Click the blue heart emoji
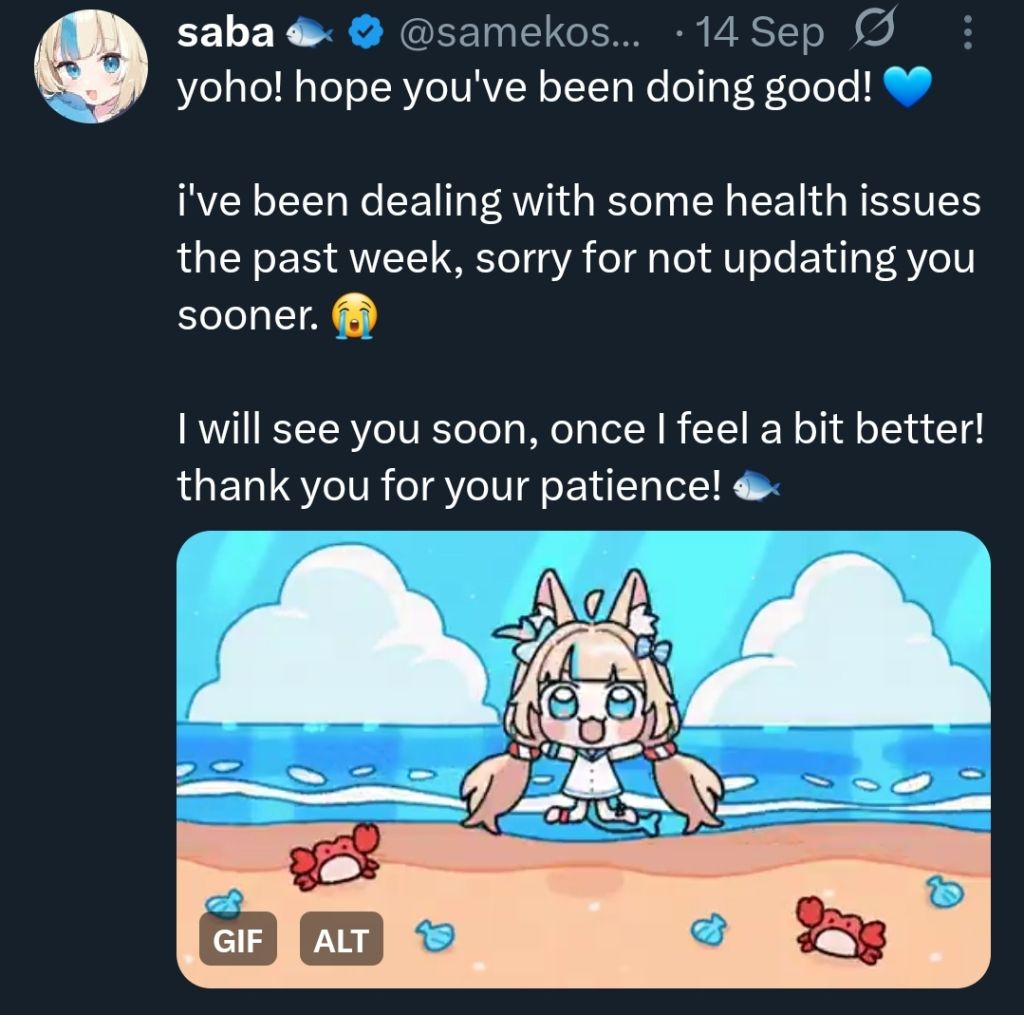Screen dimensions: 1024x1015 click(x=906, y=89)
